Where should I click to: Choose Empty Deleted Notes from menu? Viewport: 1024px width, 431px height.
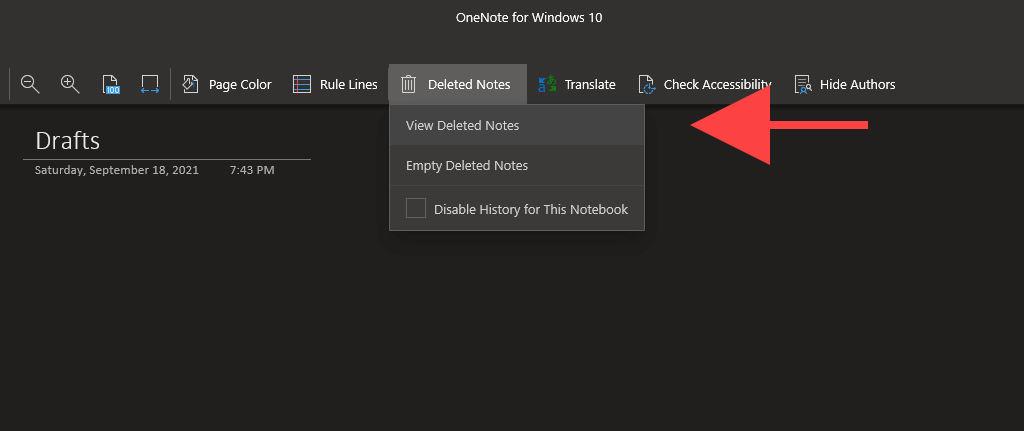tap(466, 166)
